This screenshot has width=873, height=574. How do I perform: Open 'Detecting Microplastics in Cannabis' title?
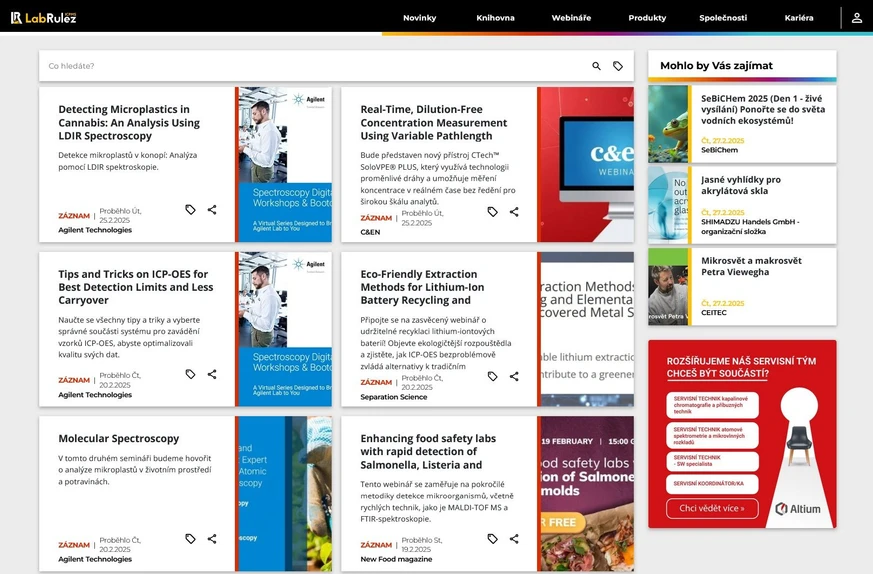pyautogui.click(x=129, y=122)
